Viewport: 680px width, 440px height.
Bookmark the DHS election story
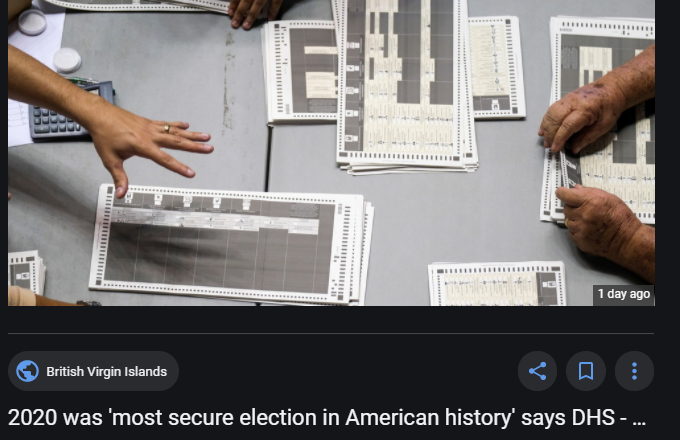pyautogui.click(x=586, y=371)
